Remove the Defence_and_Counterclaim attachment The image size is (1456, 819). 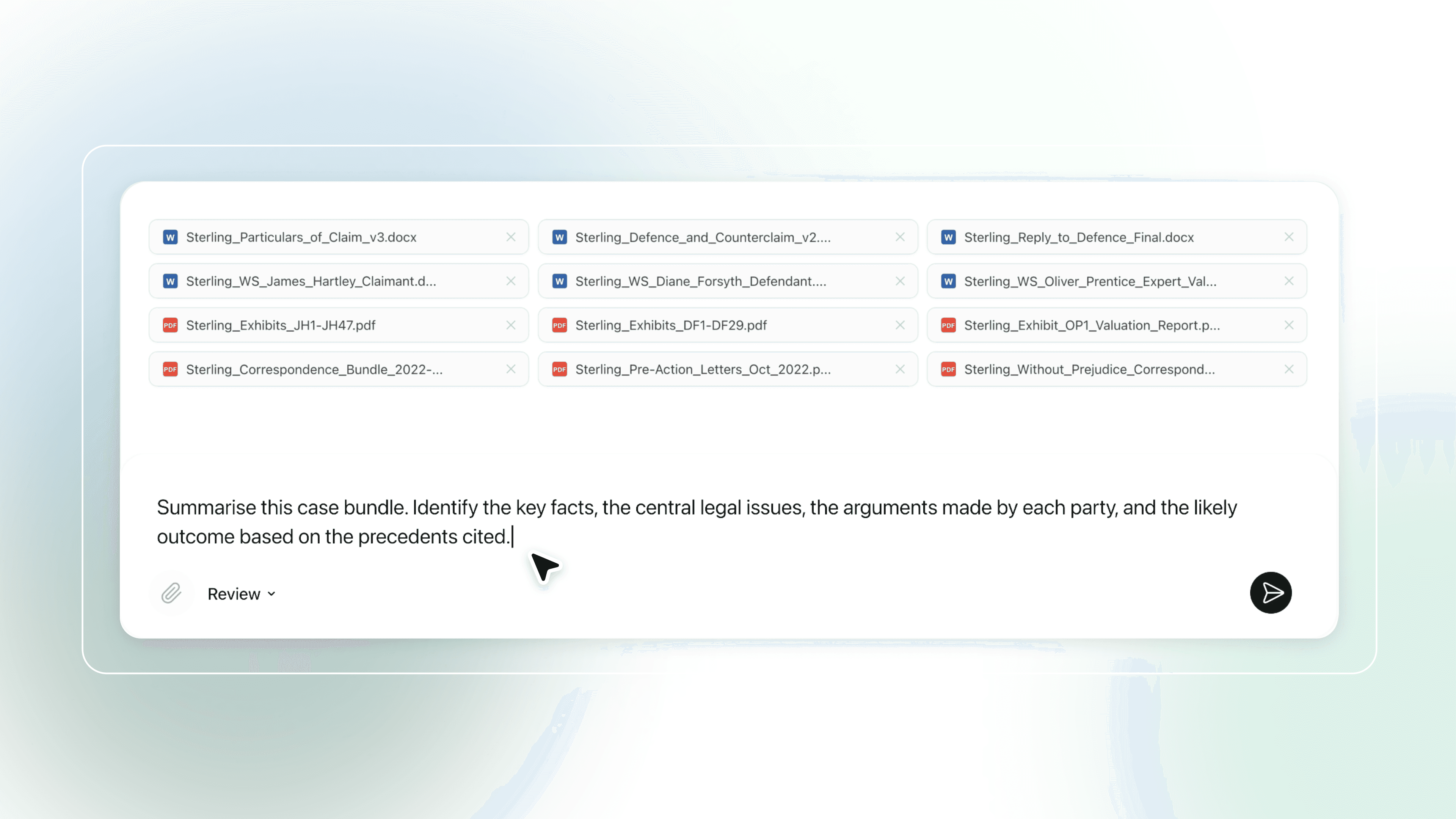click(x=900, y=237)
